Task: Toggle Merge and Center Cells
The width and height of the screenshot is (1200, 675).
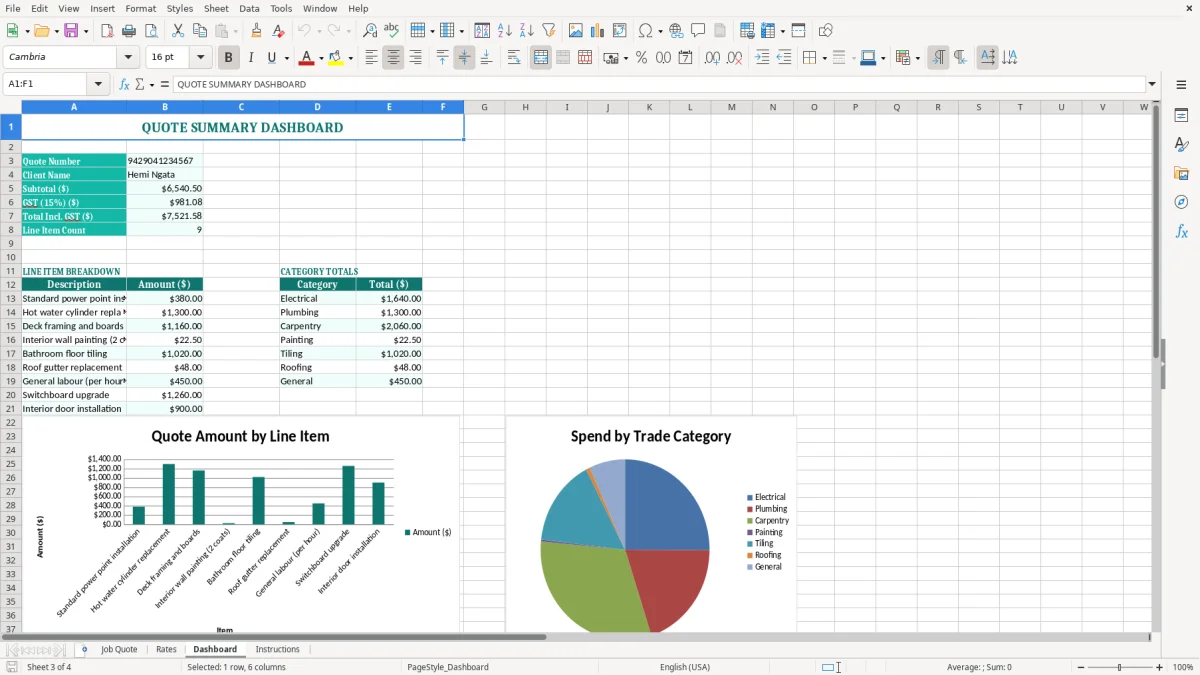Action: (x=541, y=58)
